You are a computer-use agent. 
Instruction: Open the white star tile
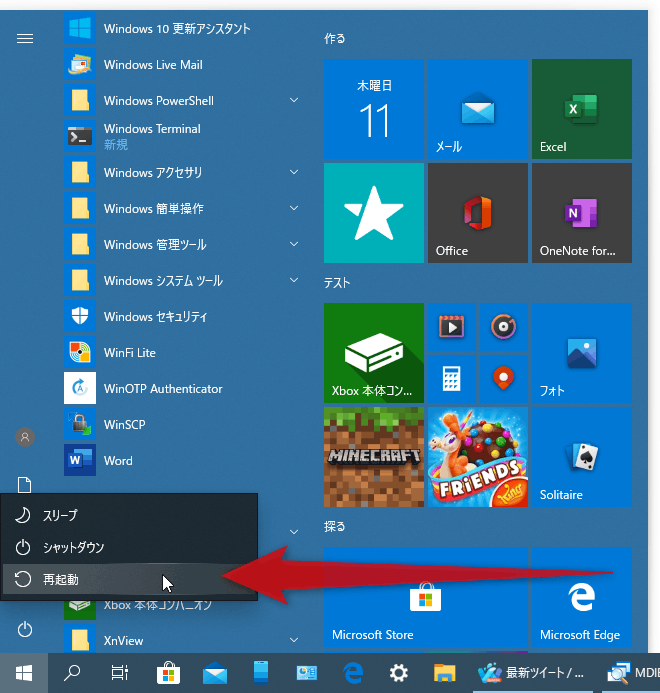(374, 213)
